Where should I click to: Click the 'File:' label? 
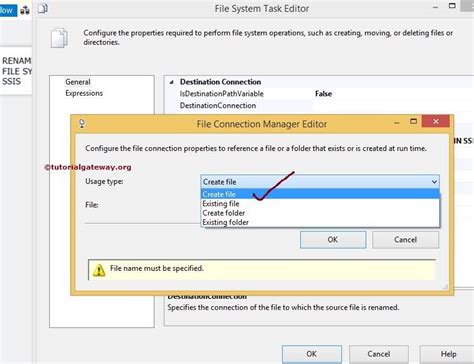[92, 205]
